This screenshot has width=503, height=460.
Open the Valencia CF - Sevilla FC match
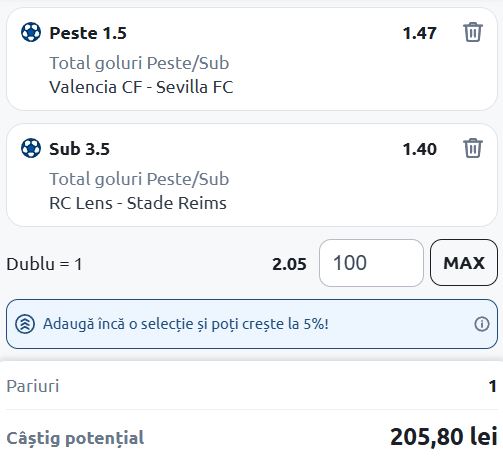pos(141,87)
